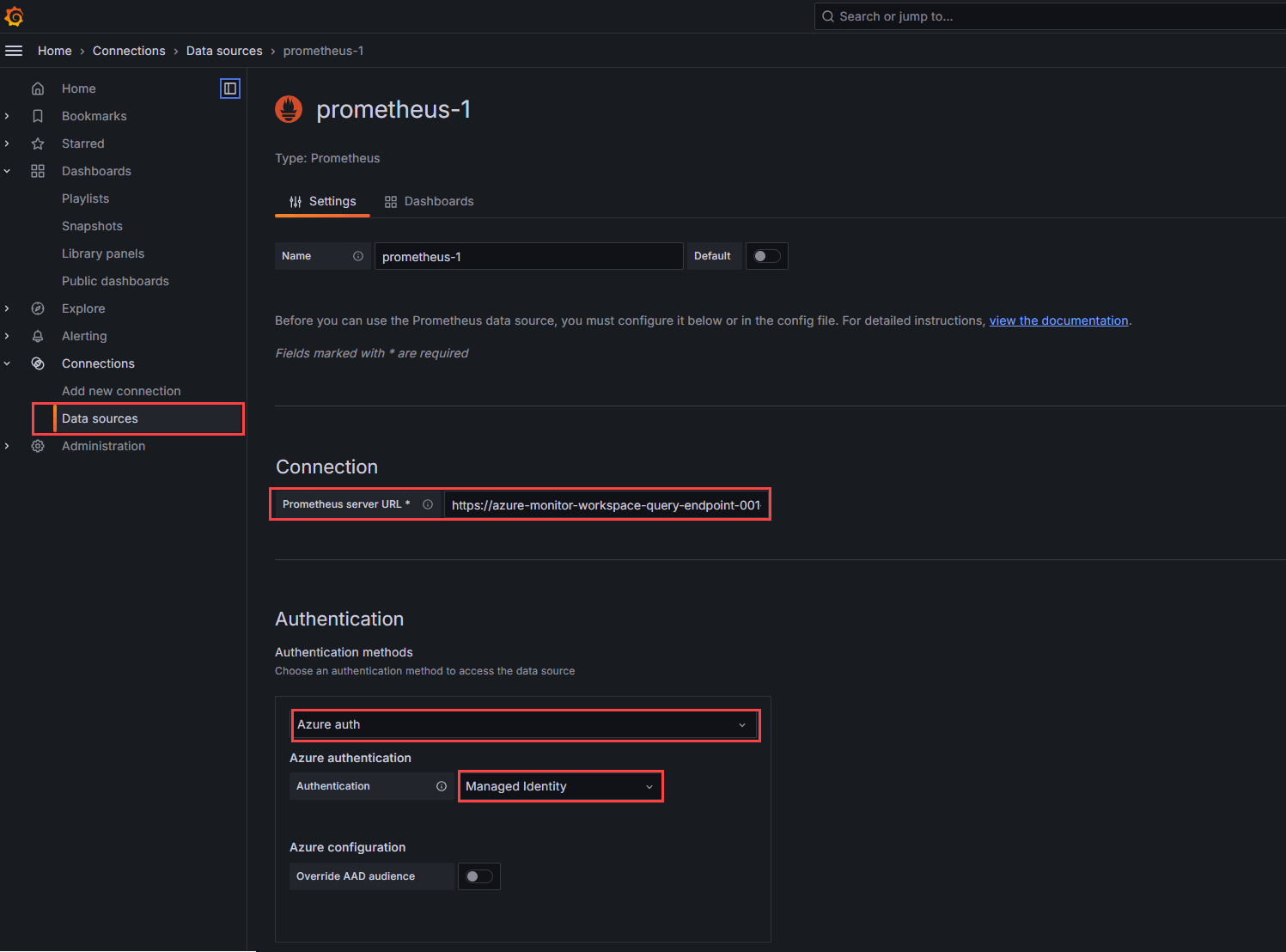
Task: Open the view the documentation link
Action: (x=1058, y=320)
